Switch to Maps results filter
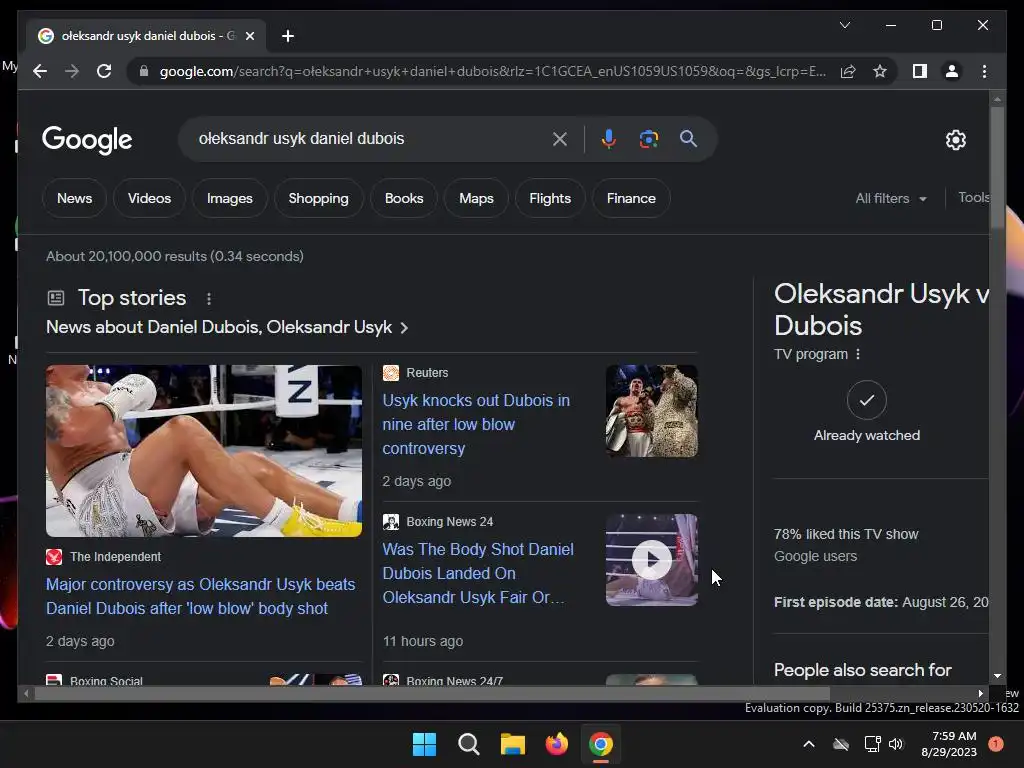This screenshot has width=1024, height=768. 476,199
